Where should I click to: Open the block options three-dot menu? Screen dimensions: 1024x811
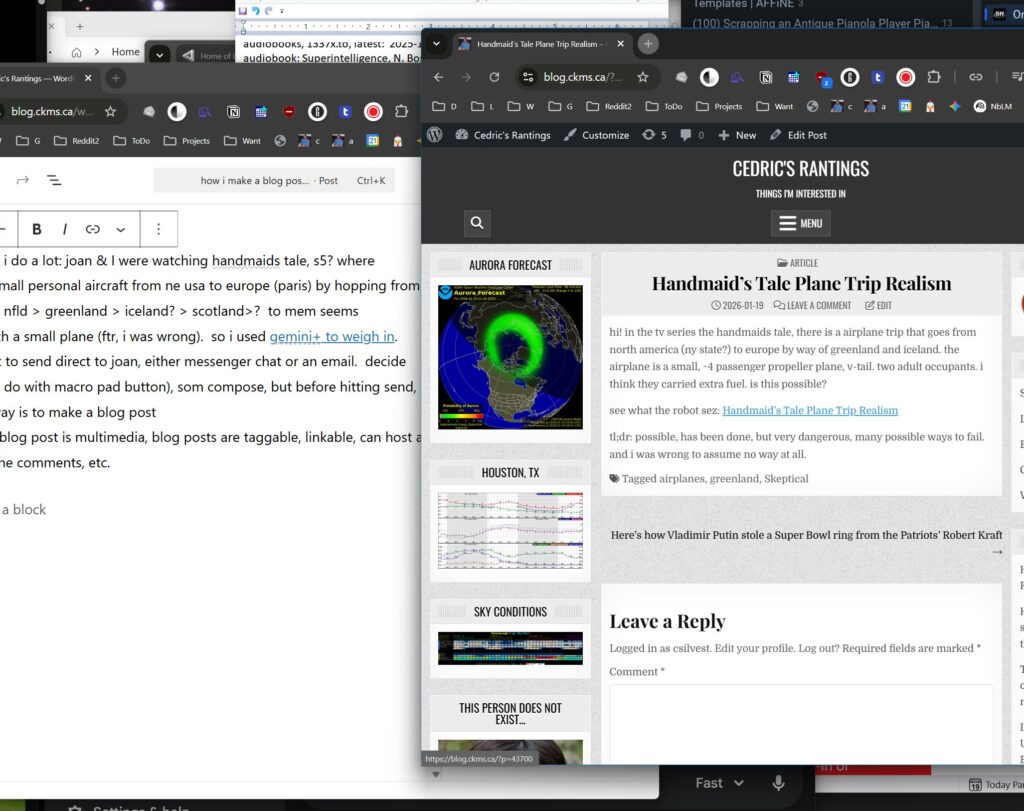(158, 229)
